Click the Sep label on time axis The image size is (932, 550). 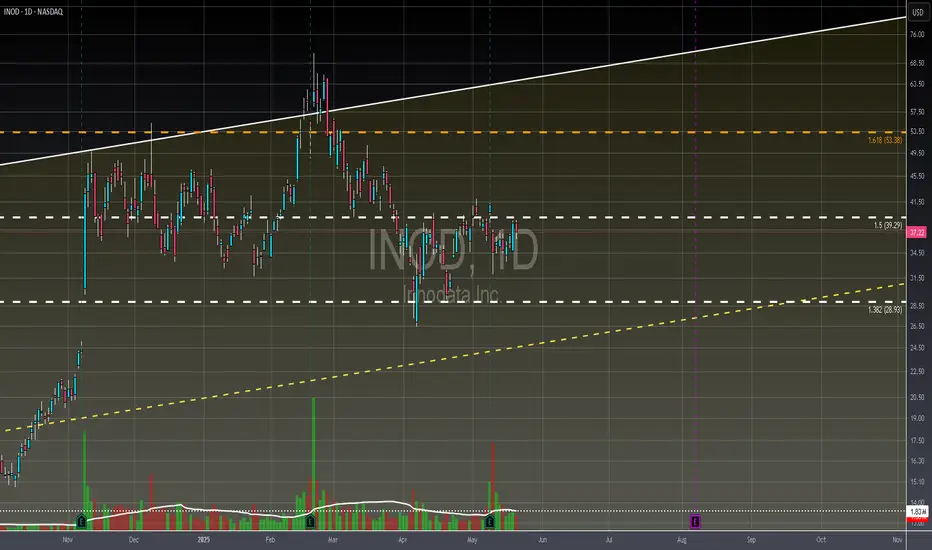tap(751, 540)
